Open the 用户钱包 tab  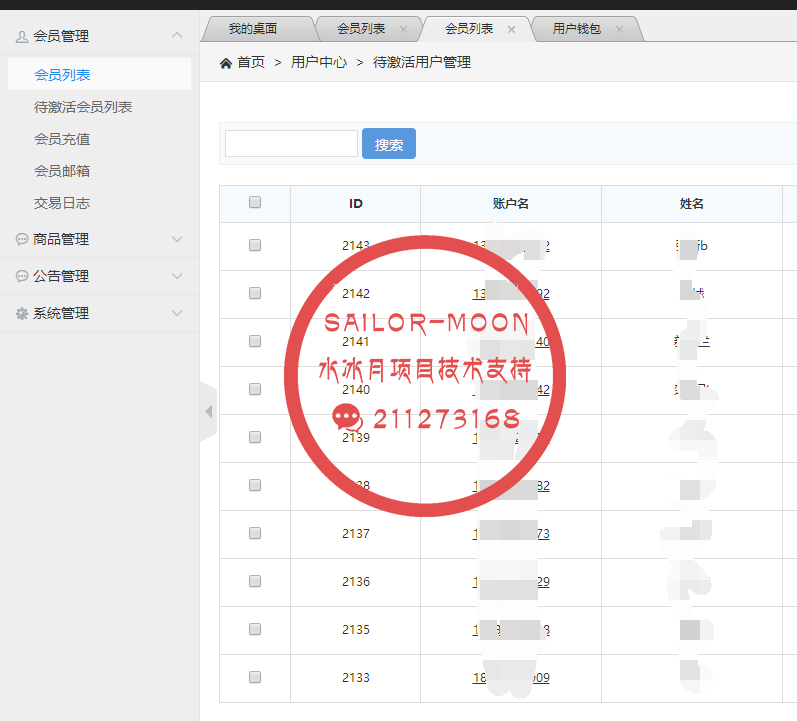tap(577, 29)
